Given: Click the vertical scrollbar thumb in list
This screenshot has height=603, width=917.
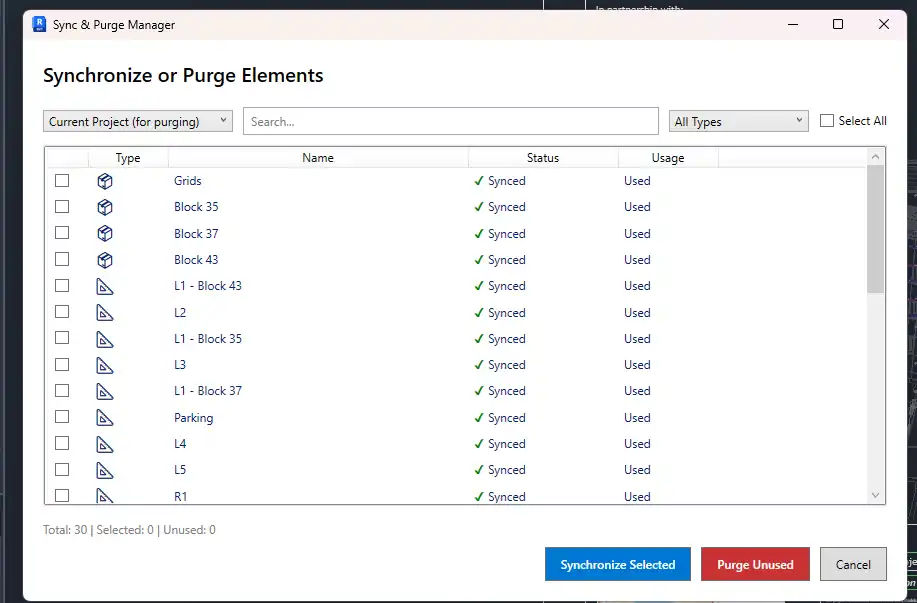Looking at the screenshot, I should pyautogui.click(x=876, y=228).
